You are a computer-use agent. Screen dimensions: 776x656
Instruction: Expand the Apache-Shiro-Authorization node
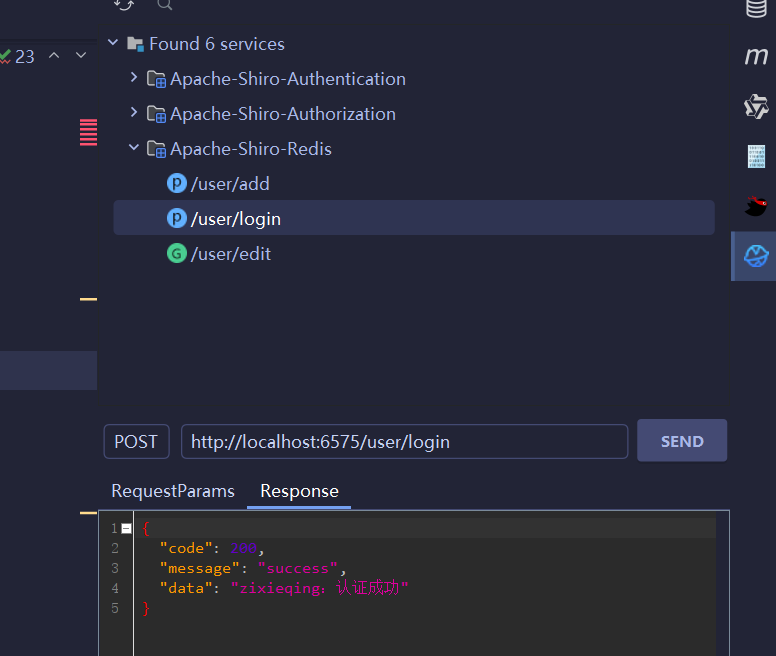click(133, 112)
